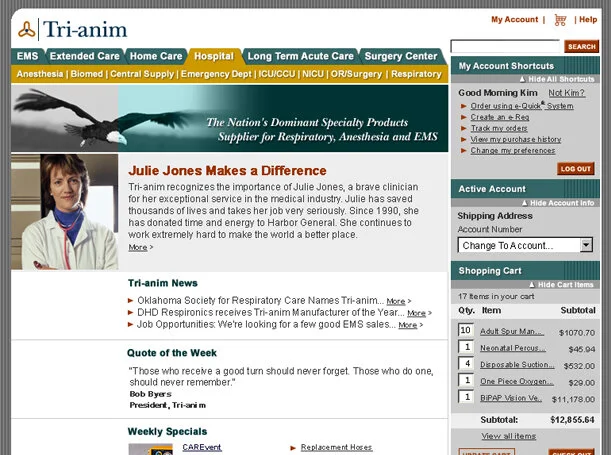The height and width of the screenshot is (455, 611).
Task: Select the Home Care tab
Action: pyautogui.click(x=156, y=56)
